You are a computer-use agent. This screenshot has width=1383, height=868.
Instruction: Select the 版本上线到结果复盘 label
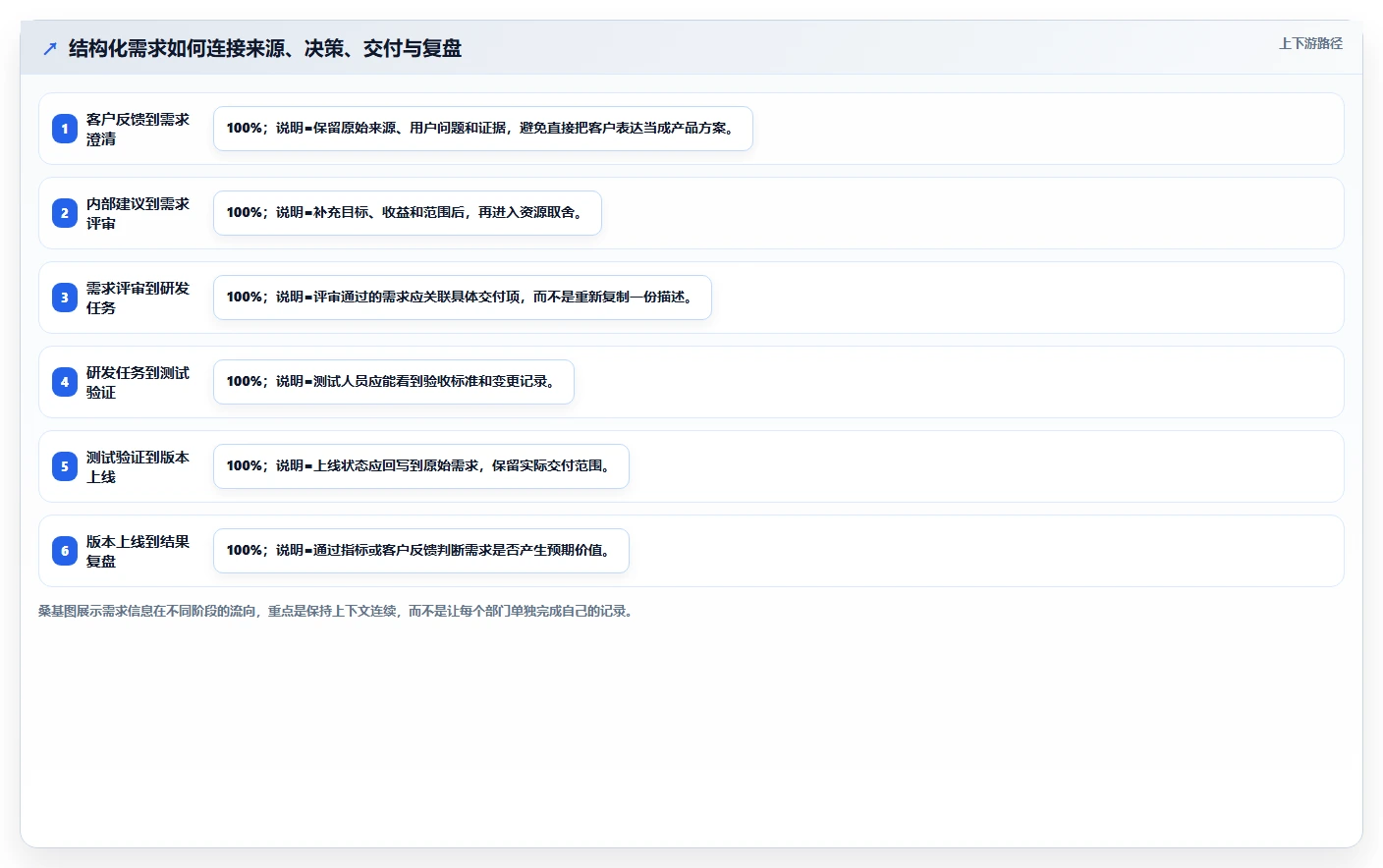tap(138, 551)
